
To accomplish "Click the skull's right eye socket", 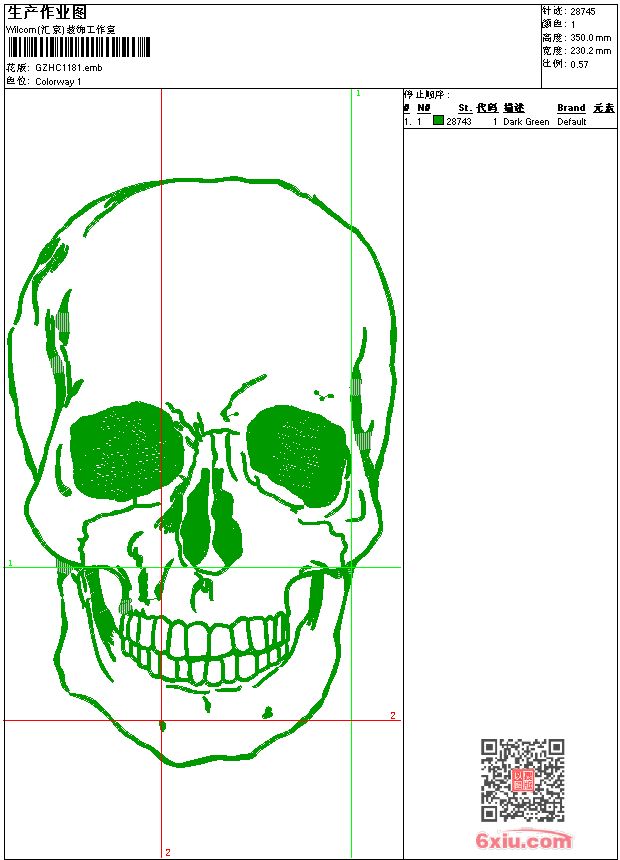I will [295, 453].
